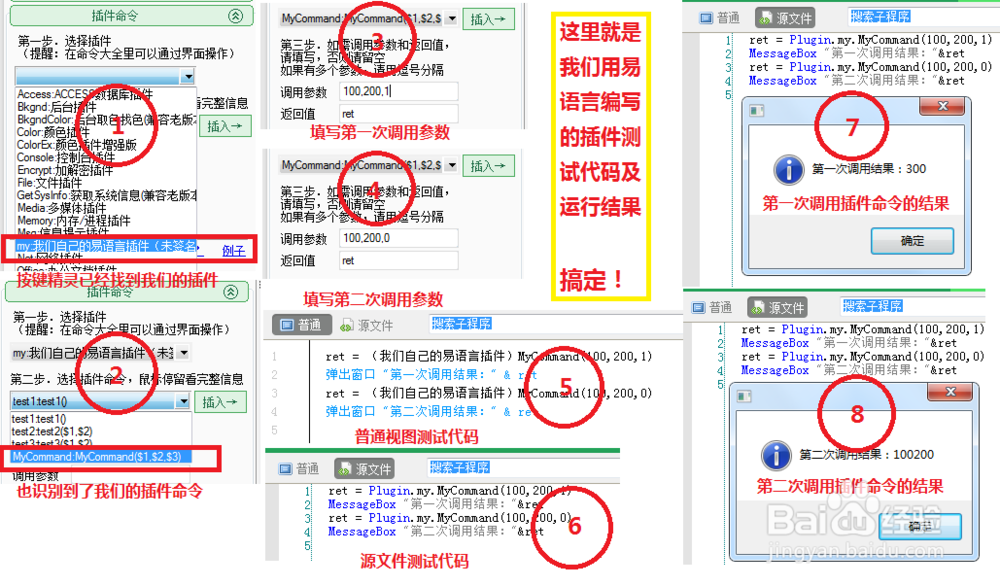Select Bkgnd:后台插件 in the plugin list
Screen dimensions: 1000x586
(57, 107)
